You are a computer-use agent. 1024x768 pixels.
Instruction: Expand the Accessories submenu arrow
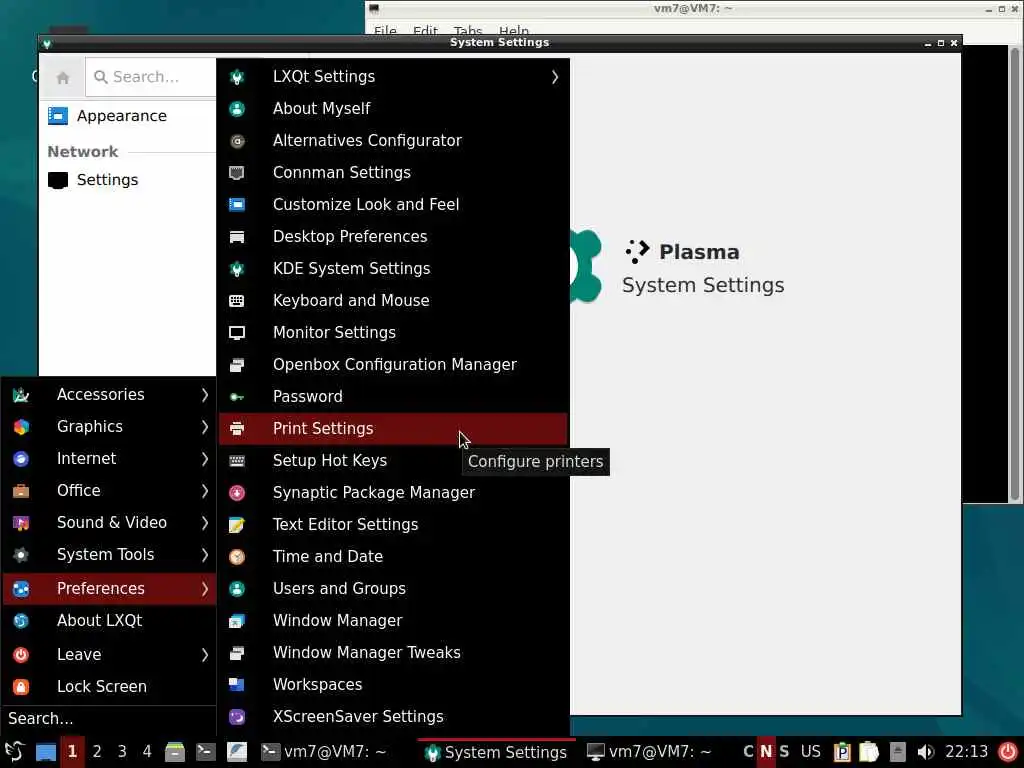(x=204, y=394)
